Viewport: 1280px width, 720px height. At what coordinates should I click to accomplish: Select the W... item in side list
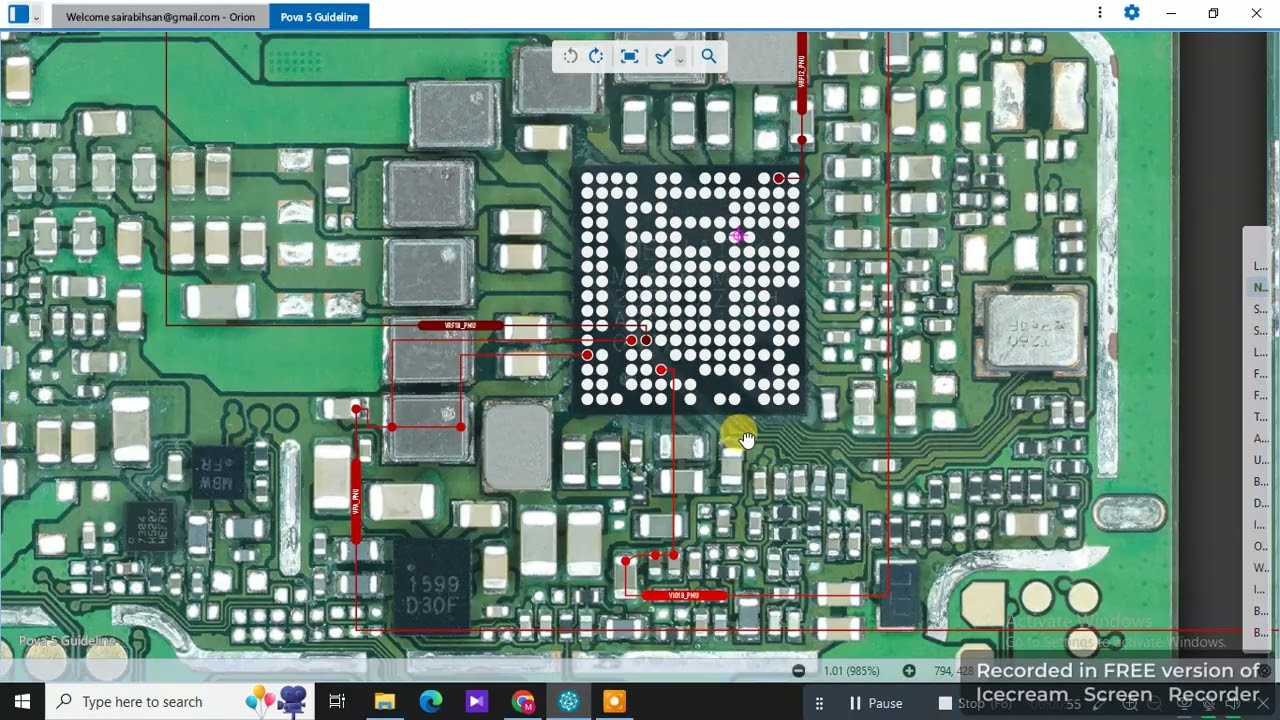pos(1260,568)
